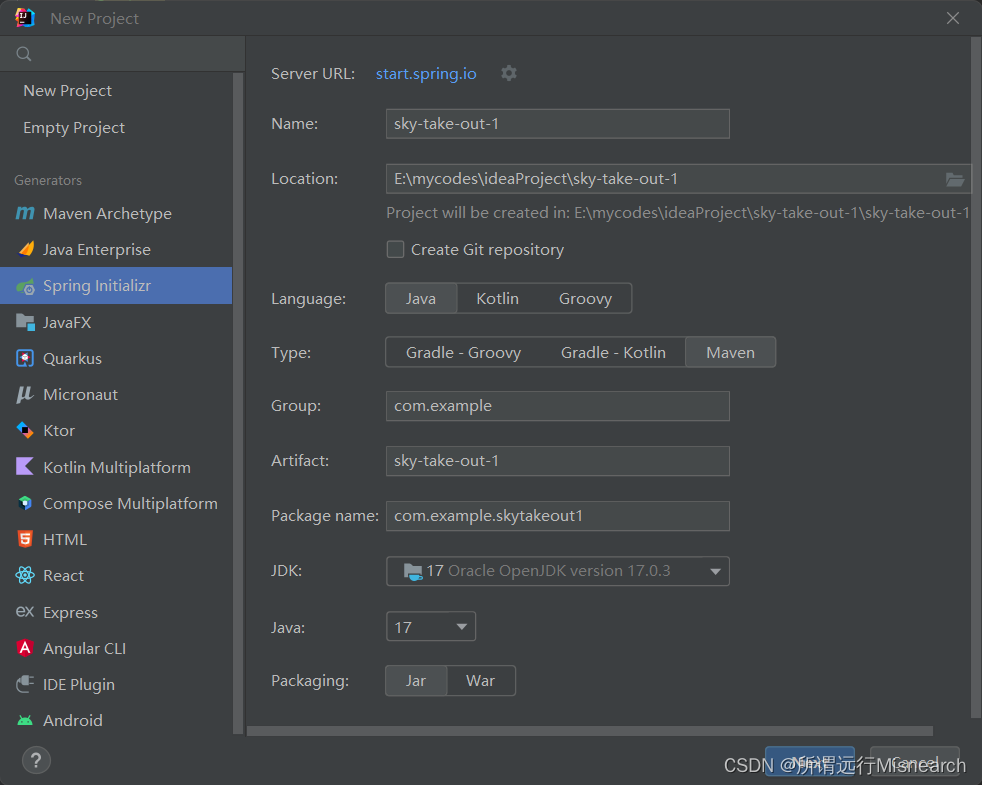Select Groovy as the language
The height and width of the screenshot is (785, 982).
pos(585,299)
